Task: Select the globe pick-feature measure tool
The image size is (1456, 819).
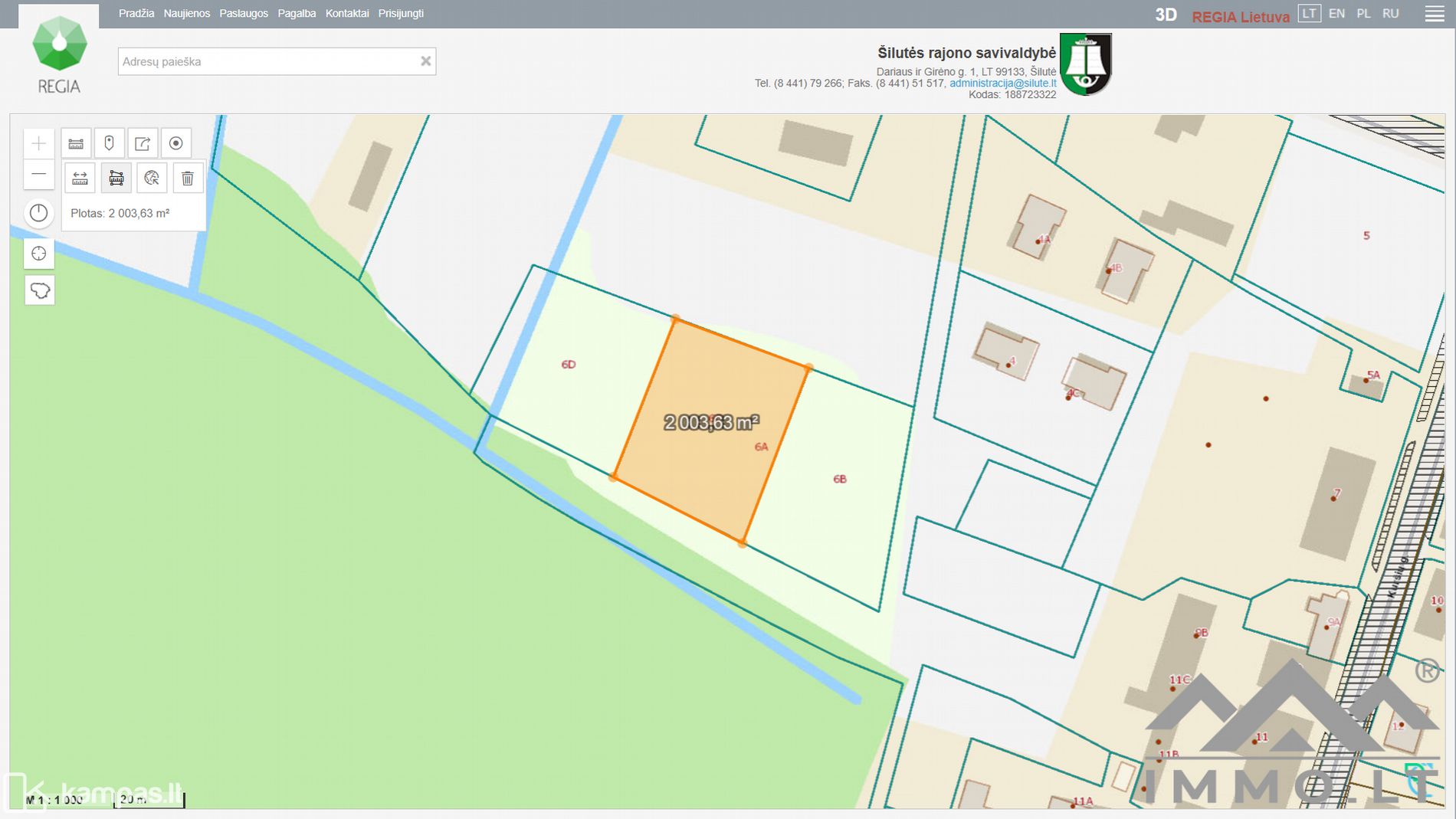Action: coord(152,179)
